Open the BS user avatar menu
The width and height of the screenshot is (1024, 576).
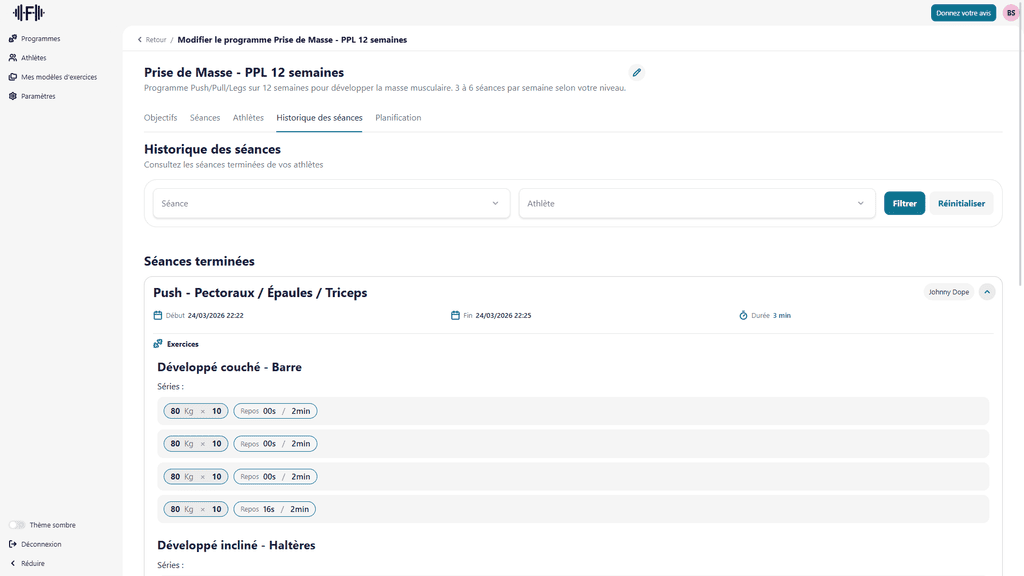1010,13
